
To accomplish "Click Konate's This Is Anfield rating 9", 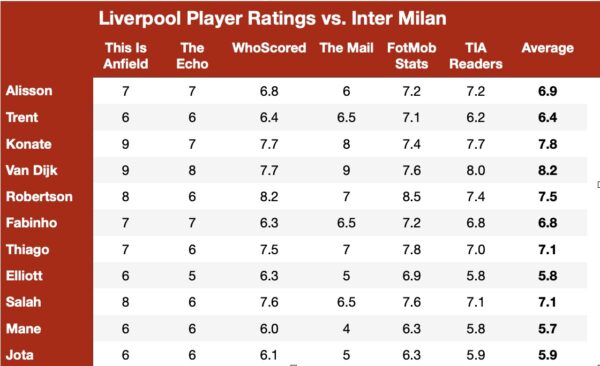I will [126, 144].
